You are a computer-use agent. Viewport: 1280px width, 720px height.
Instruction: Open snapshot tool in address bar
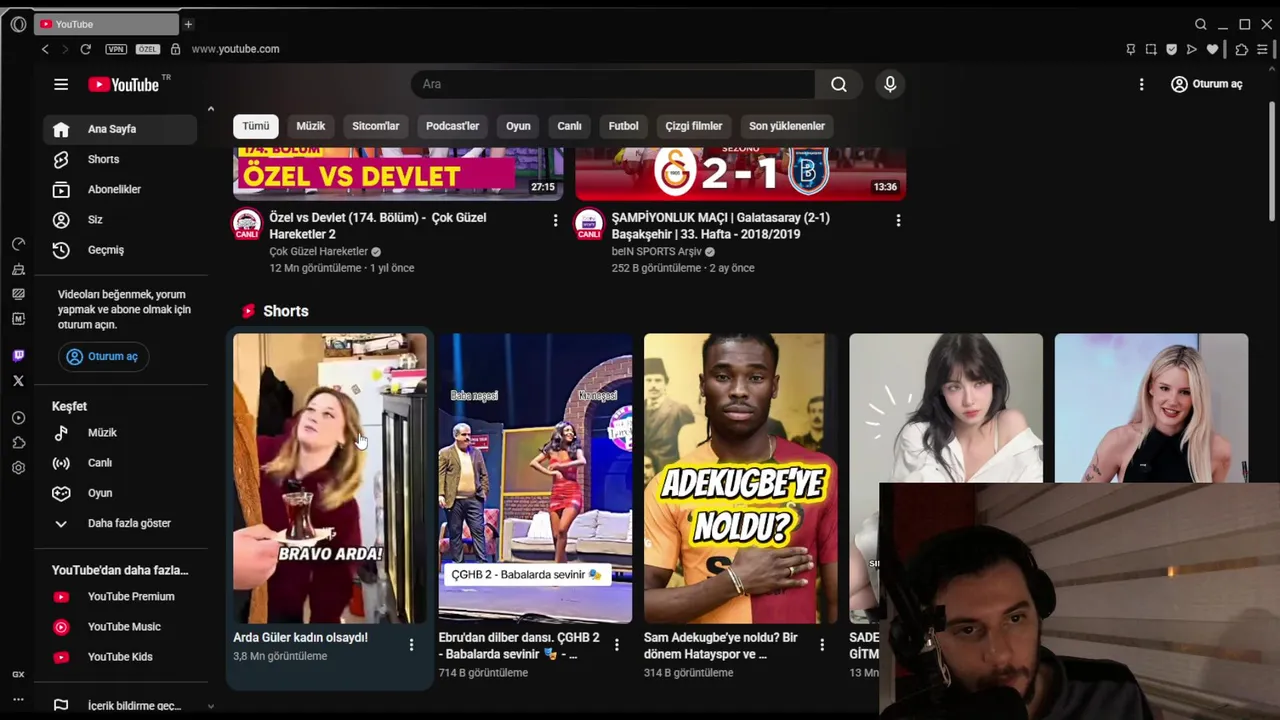(1151, 49)
